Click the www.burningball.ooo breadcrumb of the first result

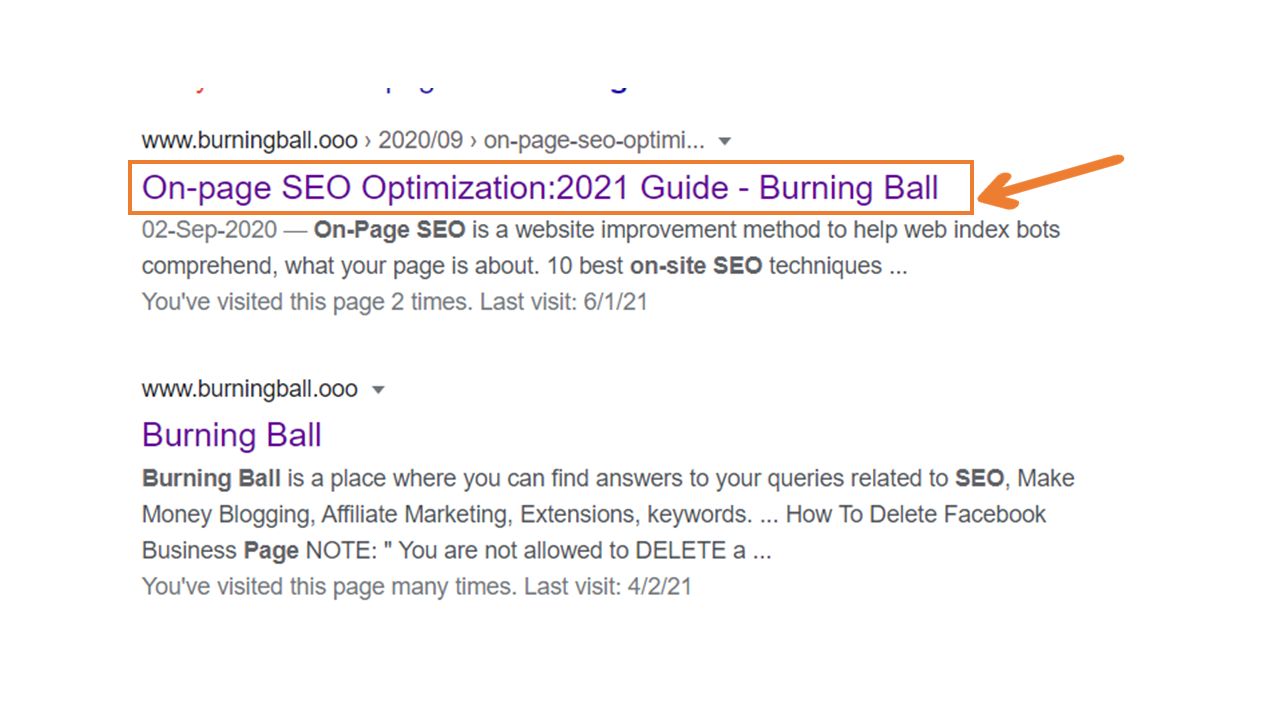point(248,141)
